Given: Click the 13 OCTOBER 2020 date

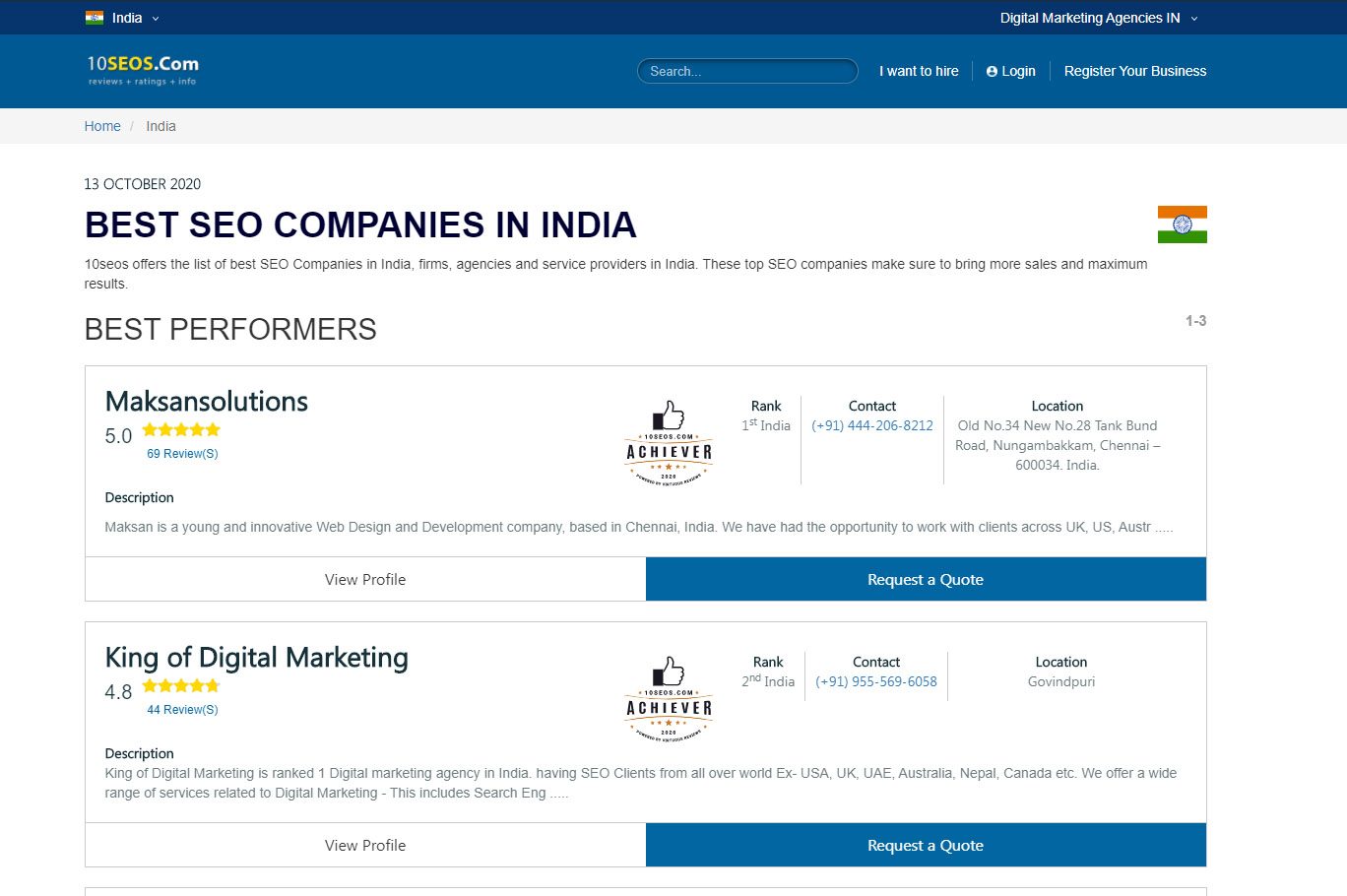Looking at the screenshot, I should point(143,184).
